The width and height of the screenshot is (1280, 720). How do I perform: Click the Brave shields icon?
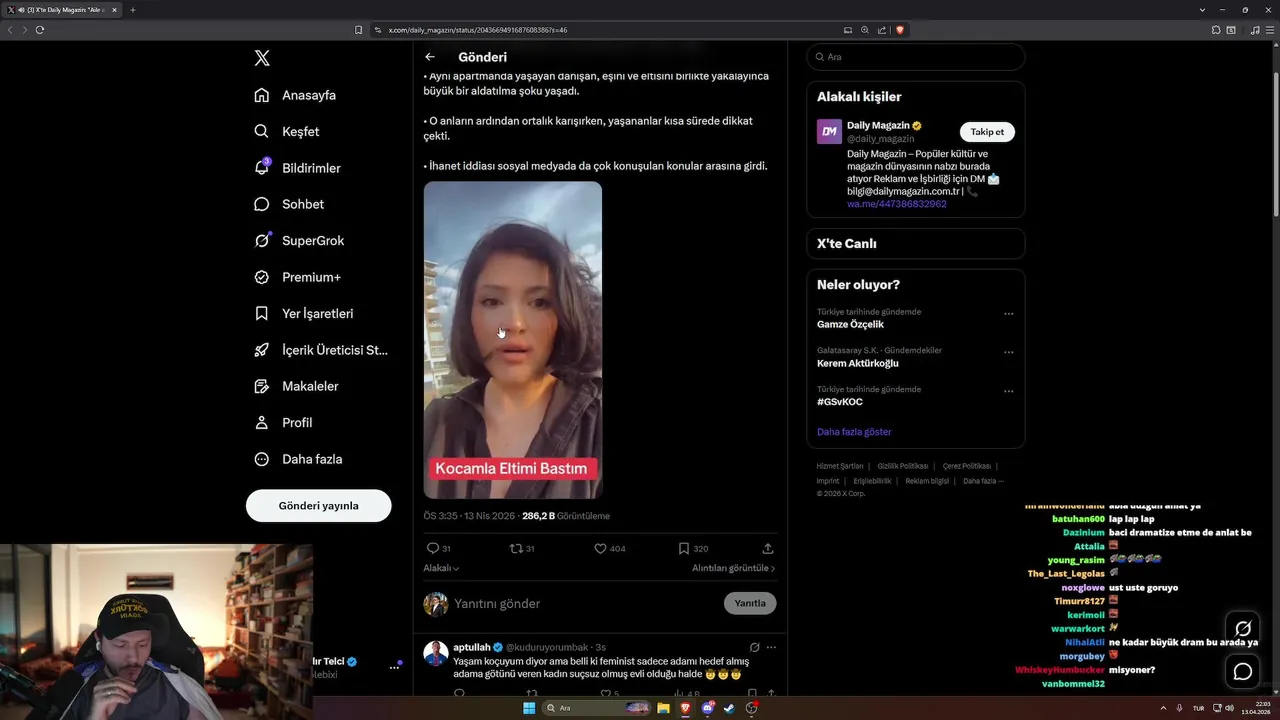(x=899, y=30)
